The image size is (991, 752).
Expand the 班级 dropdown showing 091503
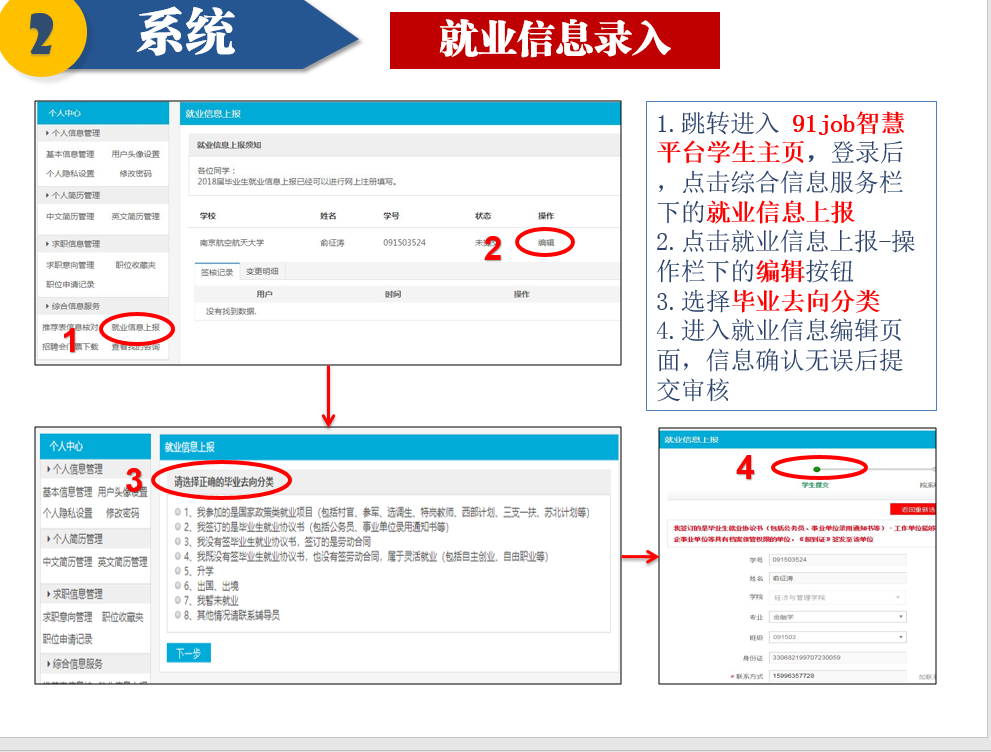(838, 637)
